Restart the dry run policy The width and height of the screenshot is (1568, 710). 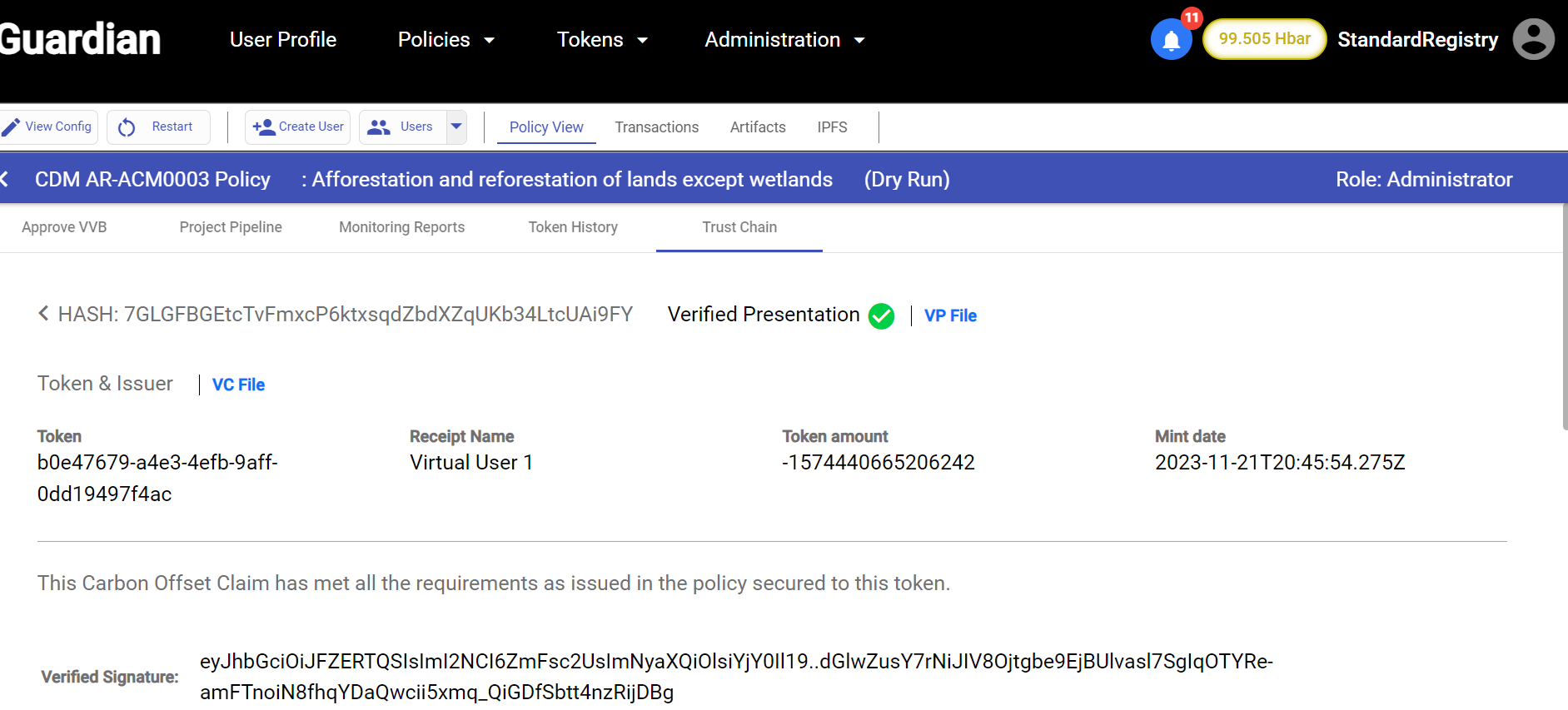[158, 127]
